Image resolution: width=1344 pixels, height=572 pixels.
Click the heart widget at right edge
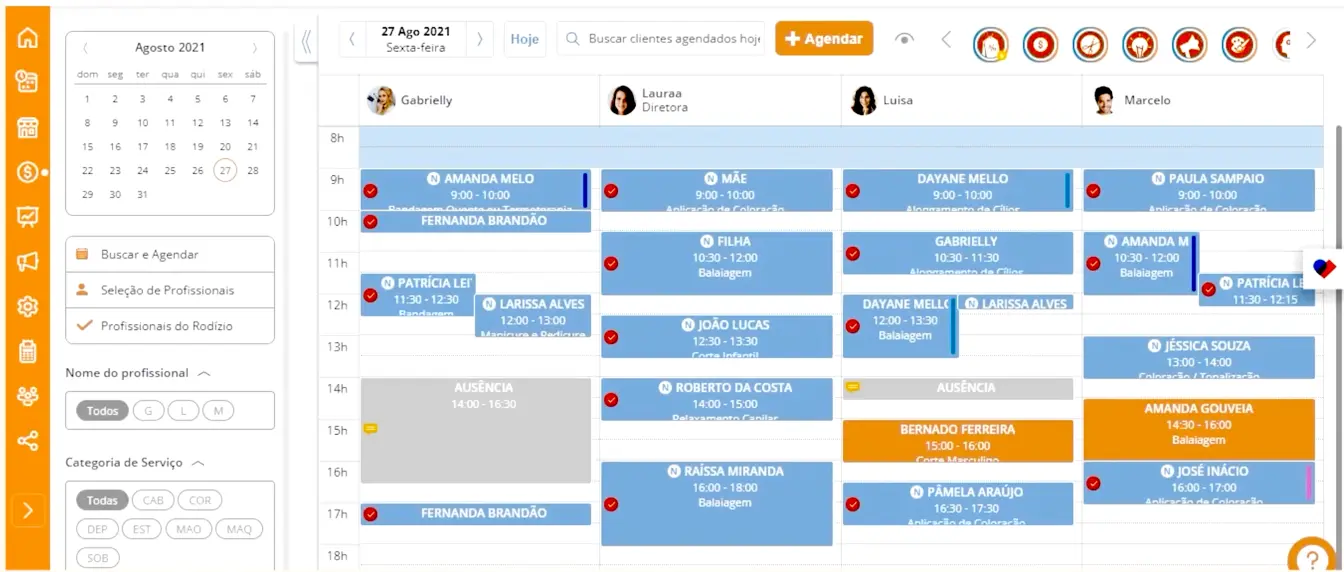click(1324, 268)
